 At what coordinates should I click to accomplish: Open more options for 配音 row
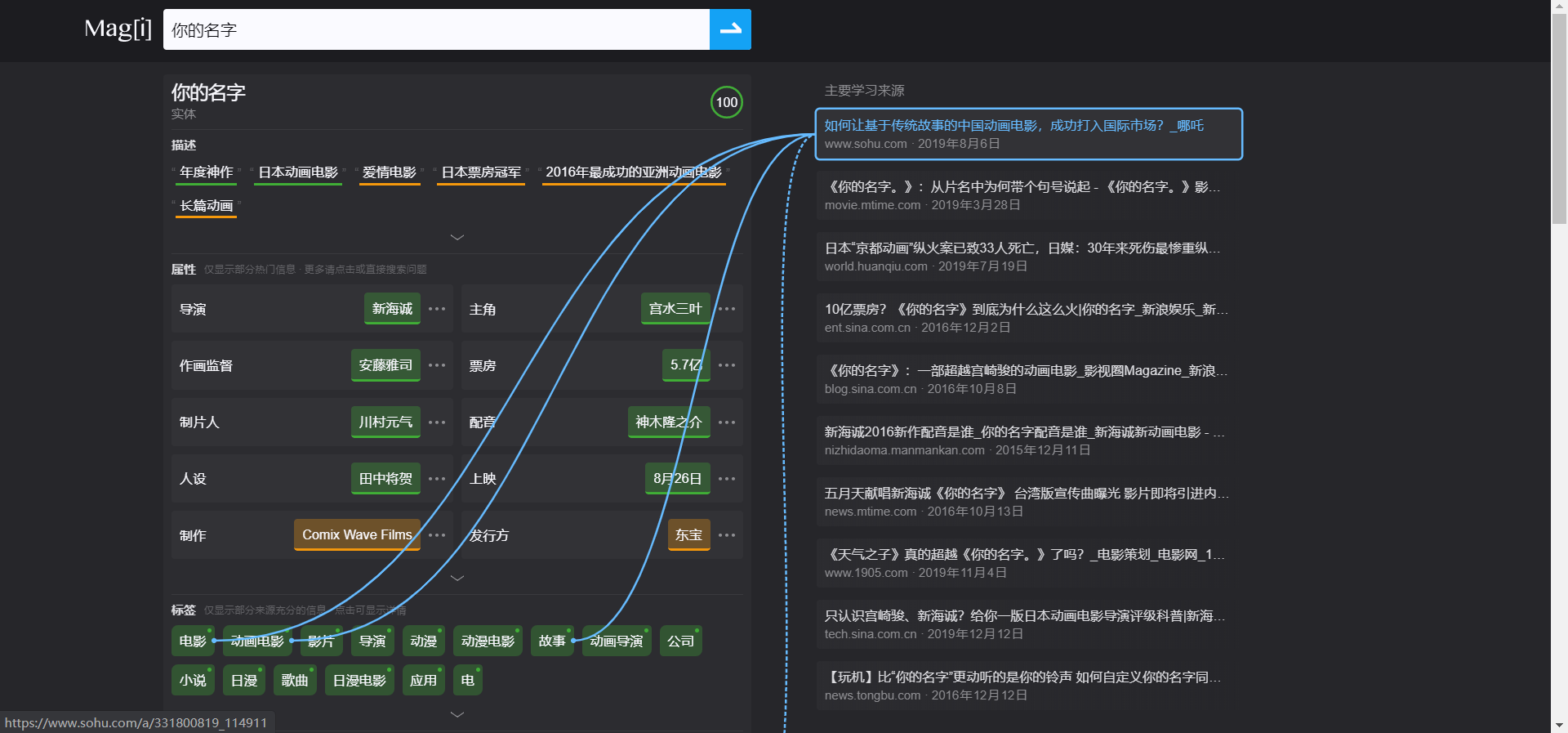pos(727,422)
